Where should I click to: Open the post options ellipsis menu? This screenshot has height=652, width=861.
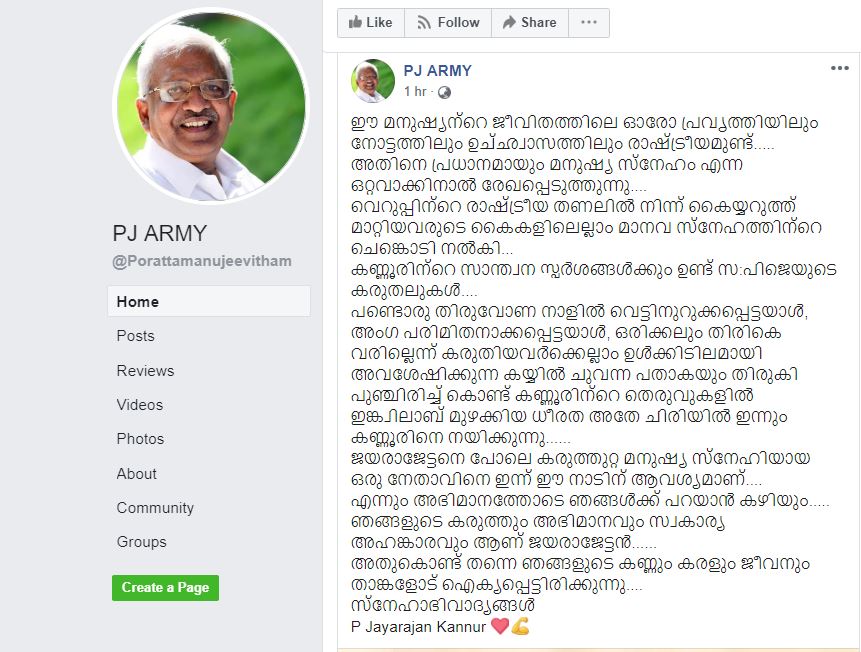click(x=840, y=68)
